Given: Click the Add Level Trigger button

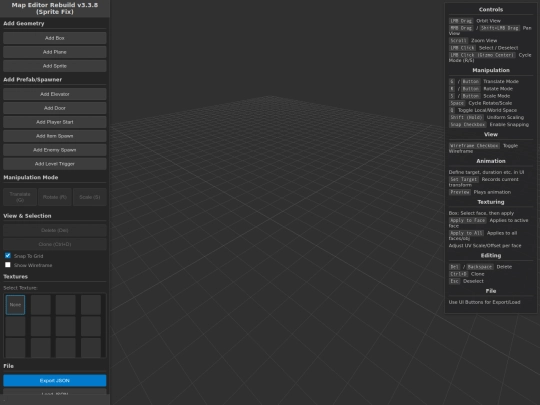Looking at the screenshot, I should tap(55, 164).
